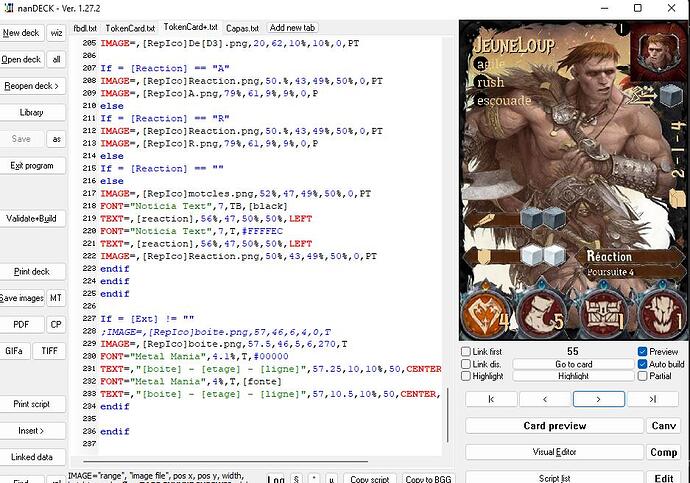Click the Edit button beside Script list
This screenshot has width=690, height=483.
tap(664, 478)
